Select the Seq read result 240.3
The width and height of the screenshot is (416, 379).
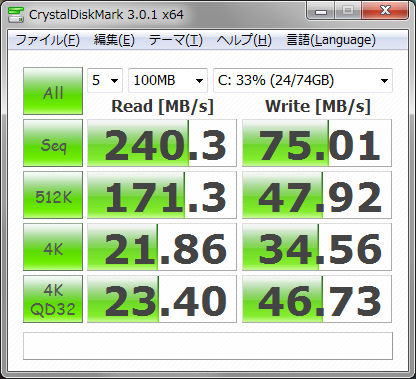tap(162, 143)
